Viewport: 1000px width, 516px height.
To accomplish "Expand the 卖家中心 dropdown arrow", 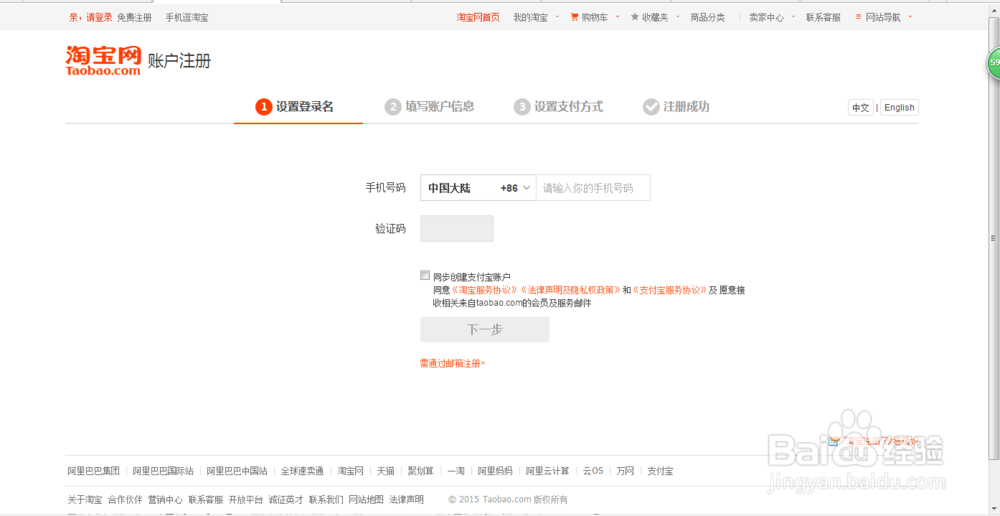I will [x=793, y=17].
